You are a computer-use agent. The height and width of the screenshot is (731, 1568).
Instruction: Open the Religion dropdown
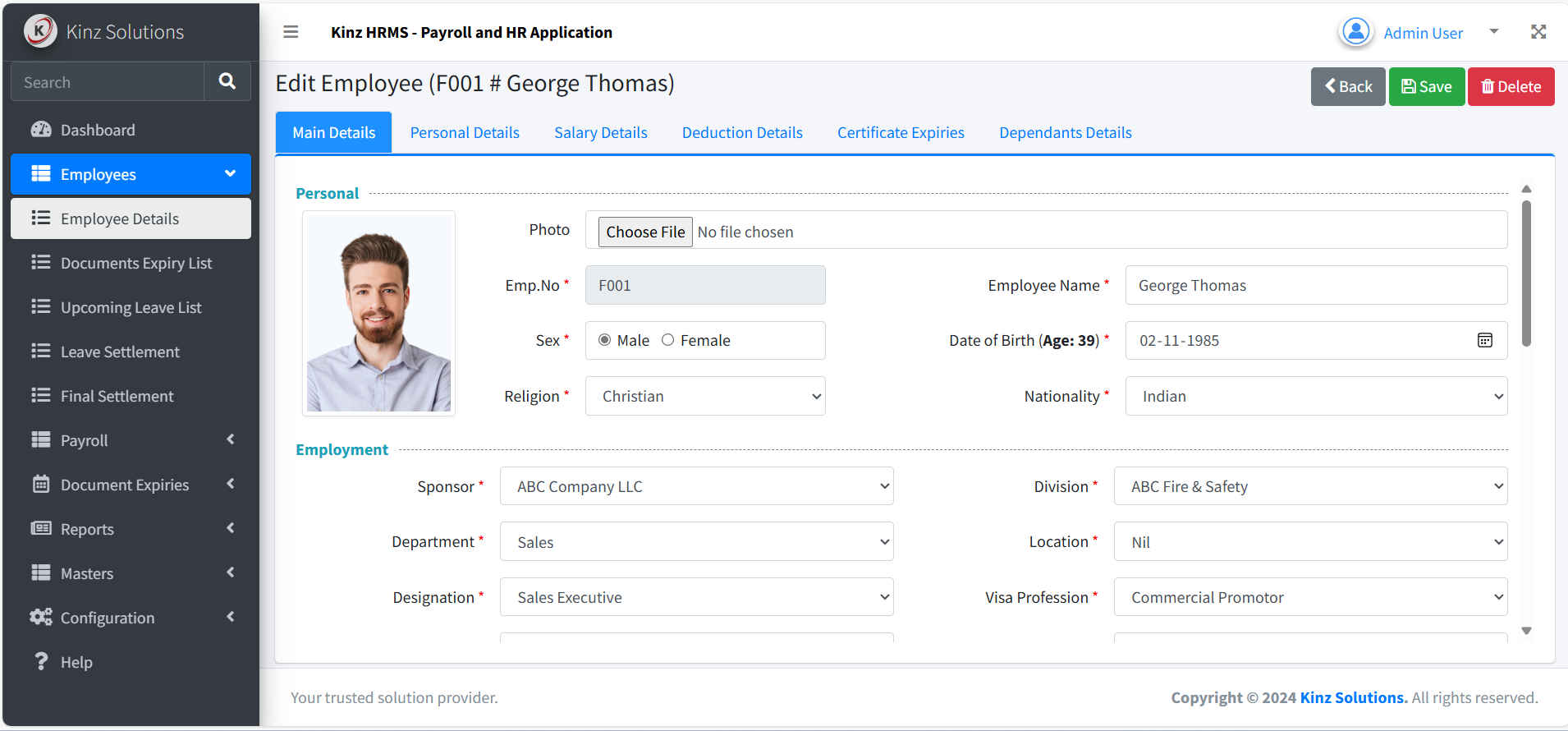705,396
